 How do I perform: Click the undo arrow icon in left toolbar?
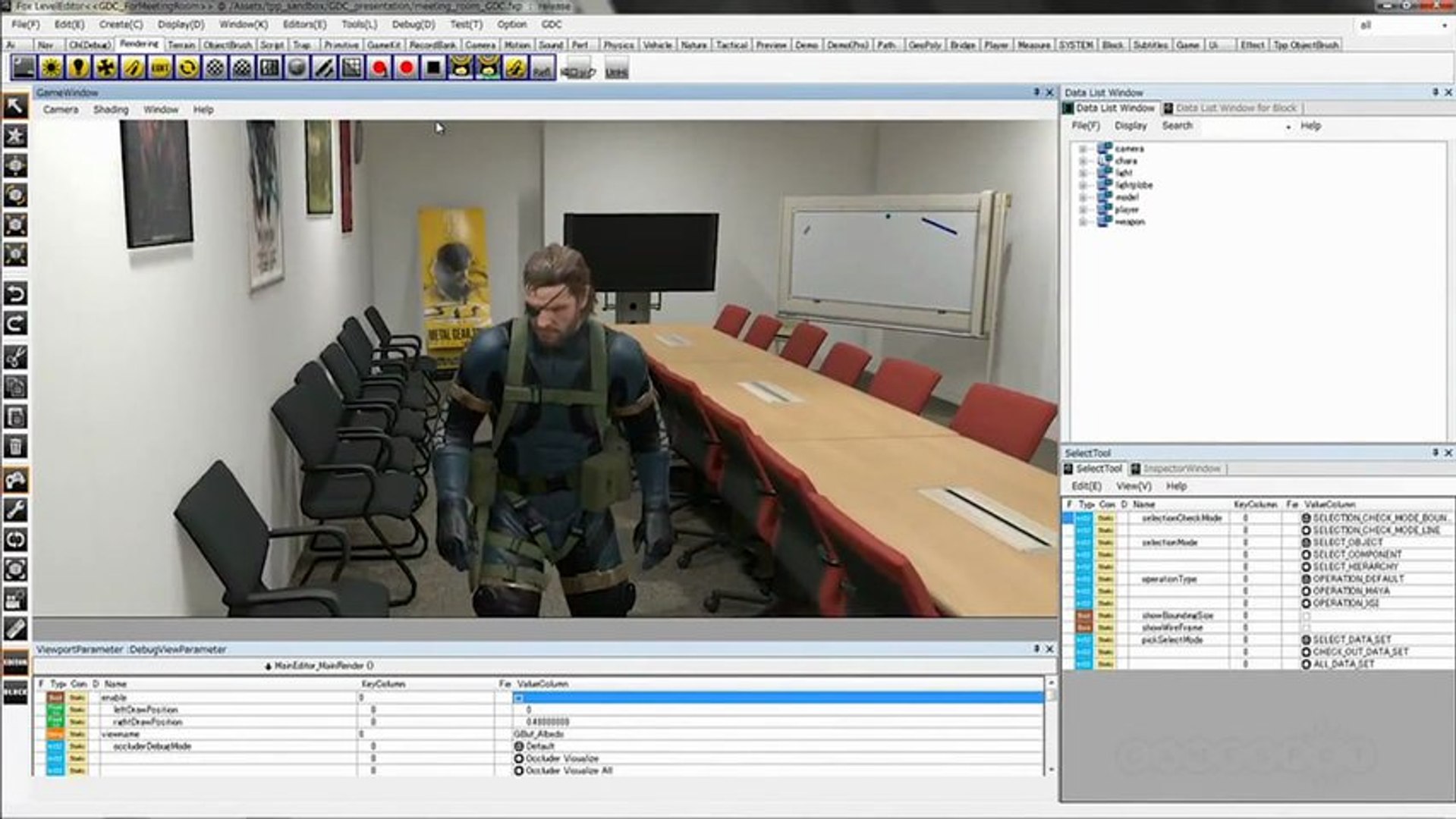pos(15,293)
